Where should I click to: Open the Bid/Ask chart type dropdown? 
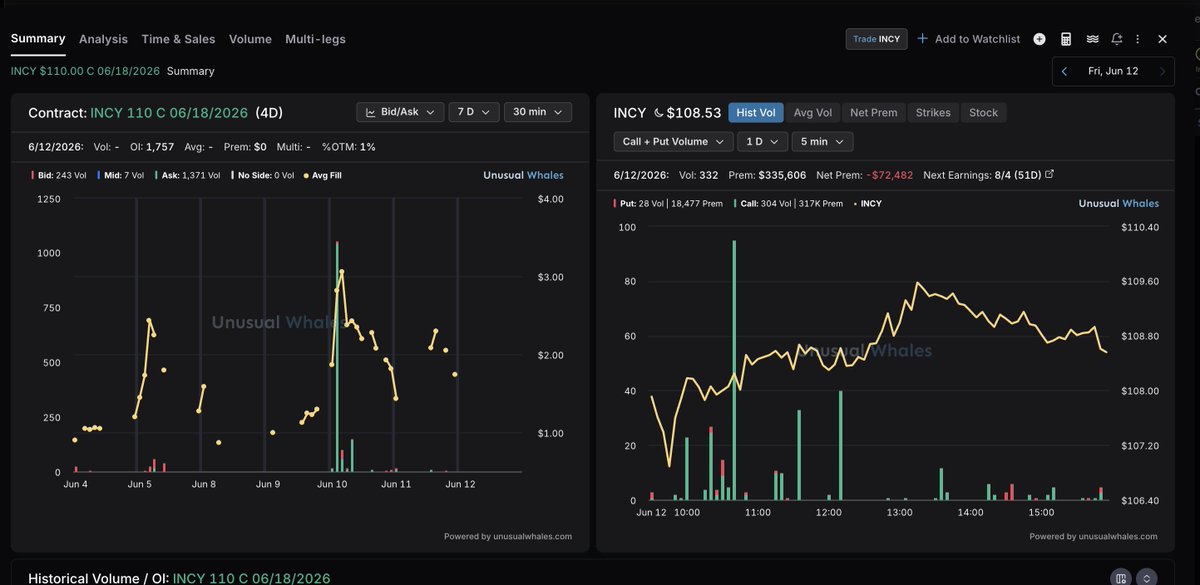[x=399, y=112]
